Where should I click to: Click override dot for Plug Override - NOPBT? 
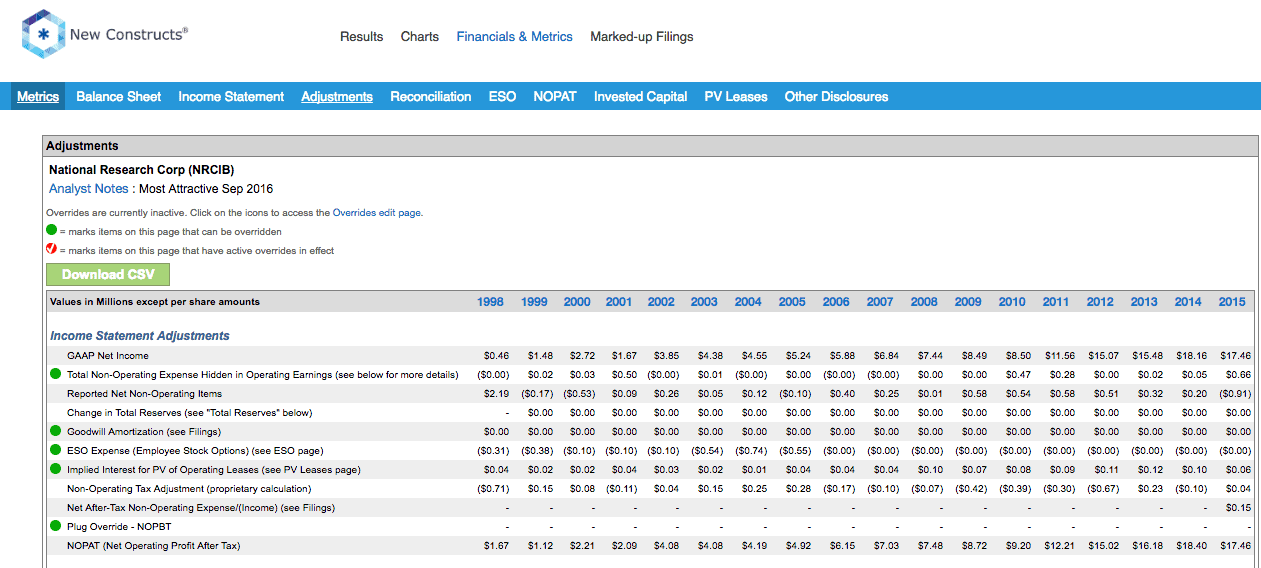[55, 526]
